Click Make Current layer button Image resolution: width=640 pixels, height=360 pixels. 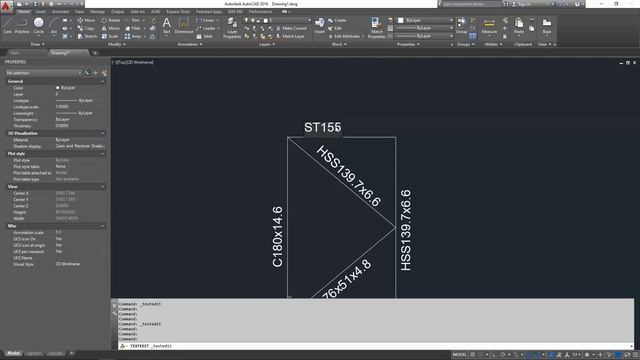291,28
